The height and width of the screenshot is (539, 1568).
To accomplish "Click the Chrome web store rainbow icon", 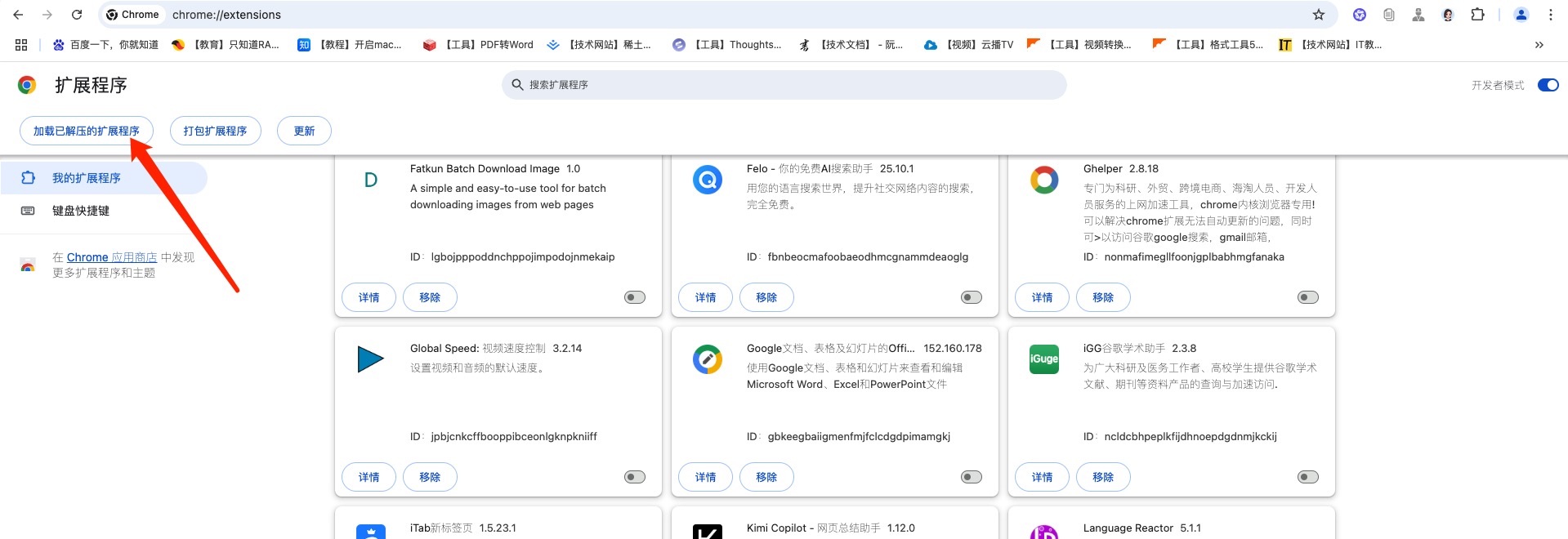I will point(28,265).
